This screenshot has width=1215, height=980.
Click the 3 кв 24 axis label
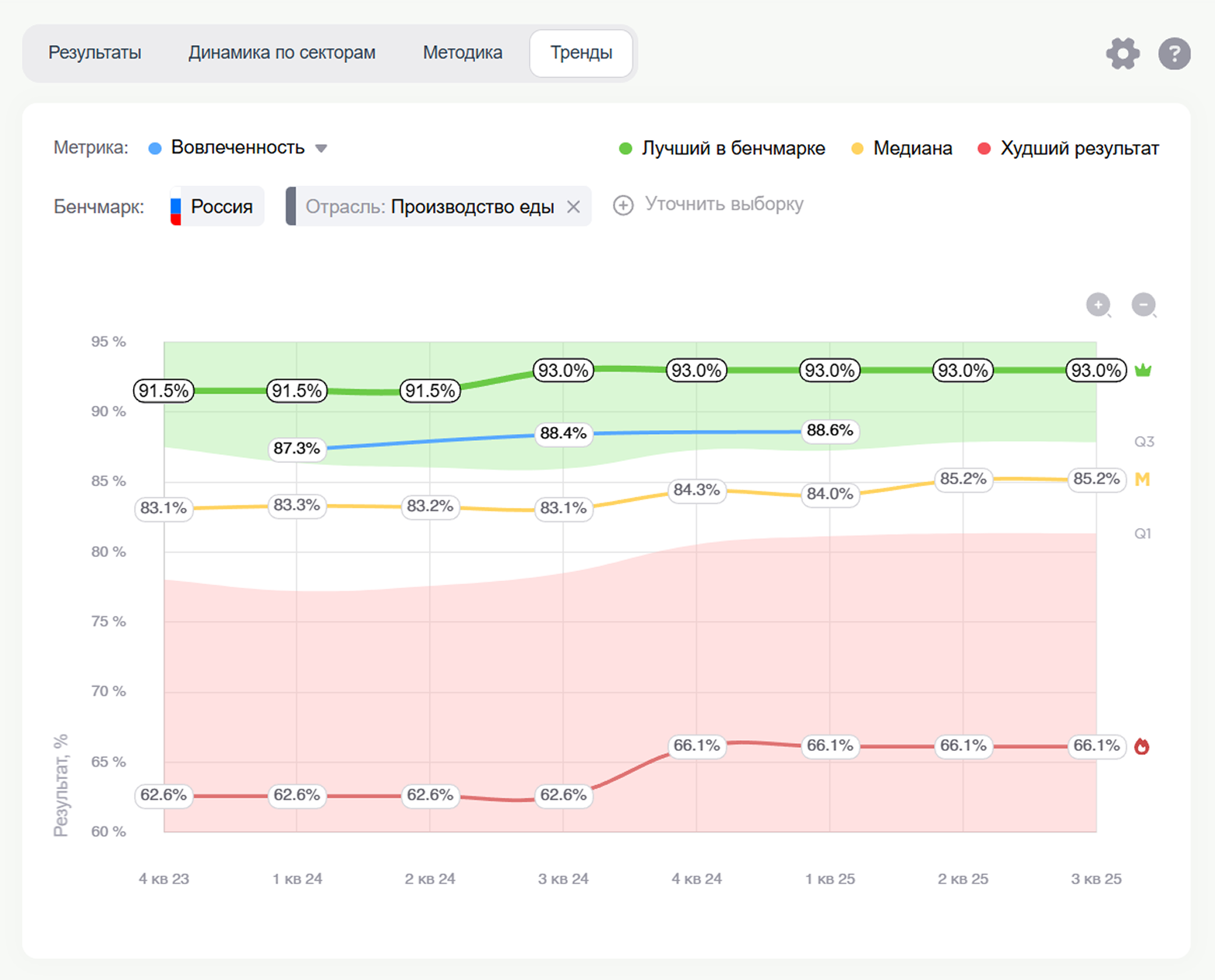tap(563, 879)
